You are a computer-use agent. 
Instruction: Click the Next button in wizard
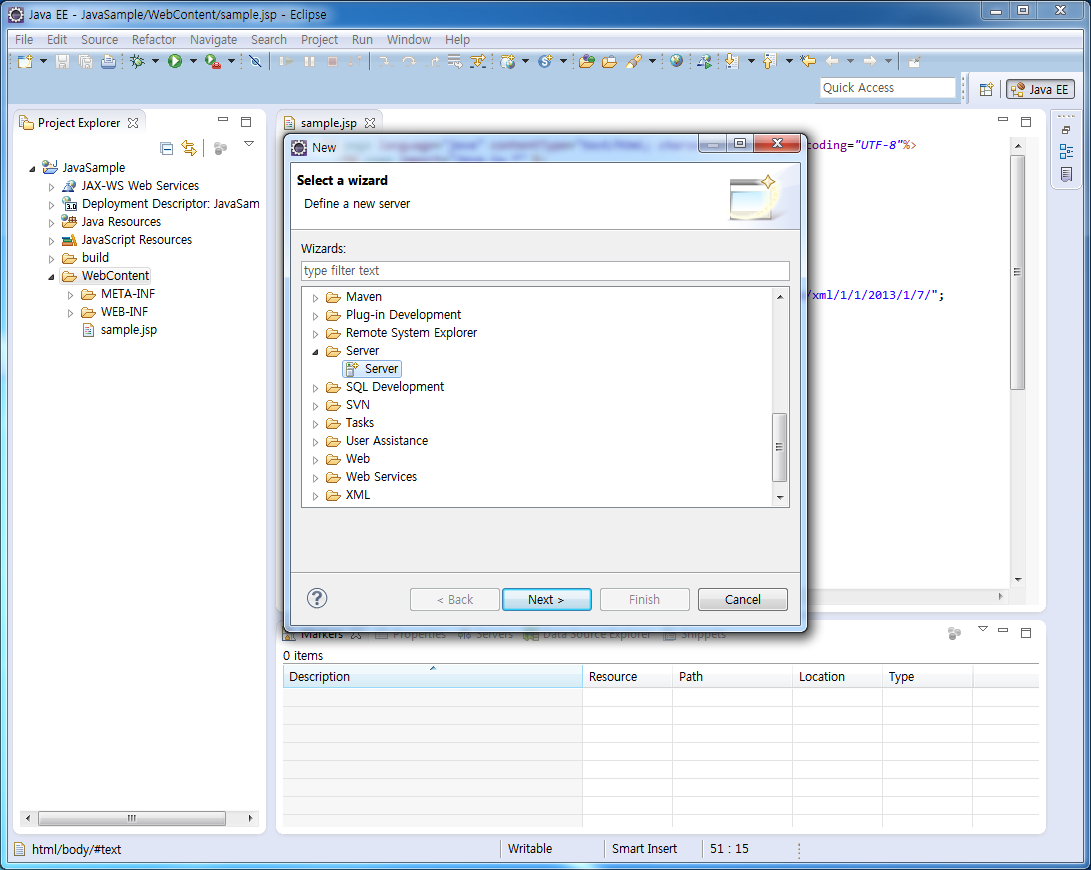[x=546, y=600]
